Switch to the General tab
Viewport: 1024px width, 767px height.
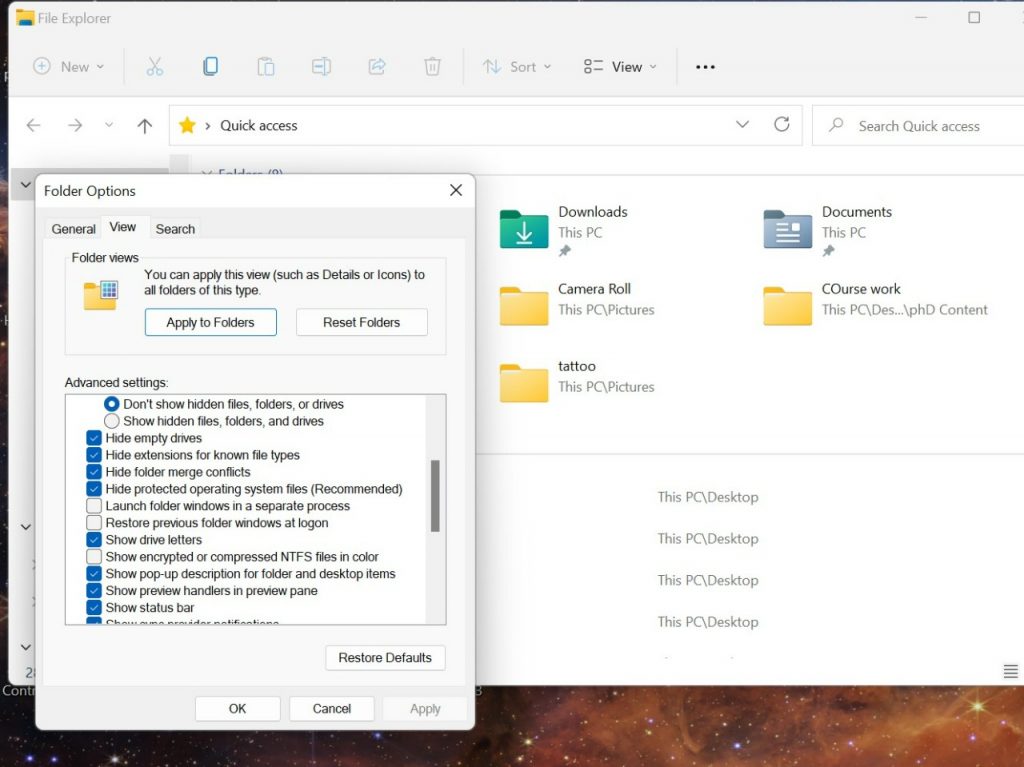pos(73,229)
